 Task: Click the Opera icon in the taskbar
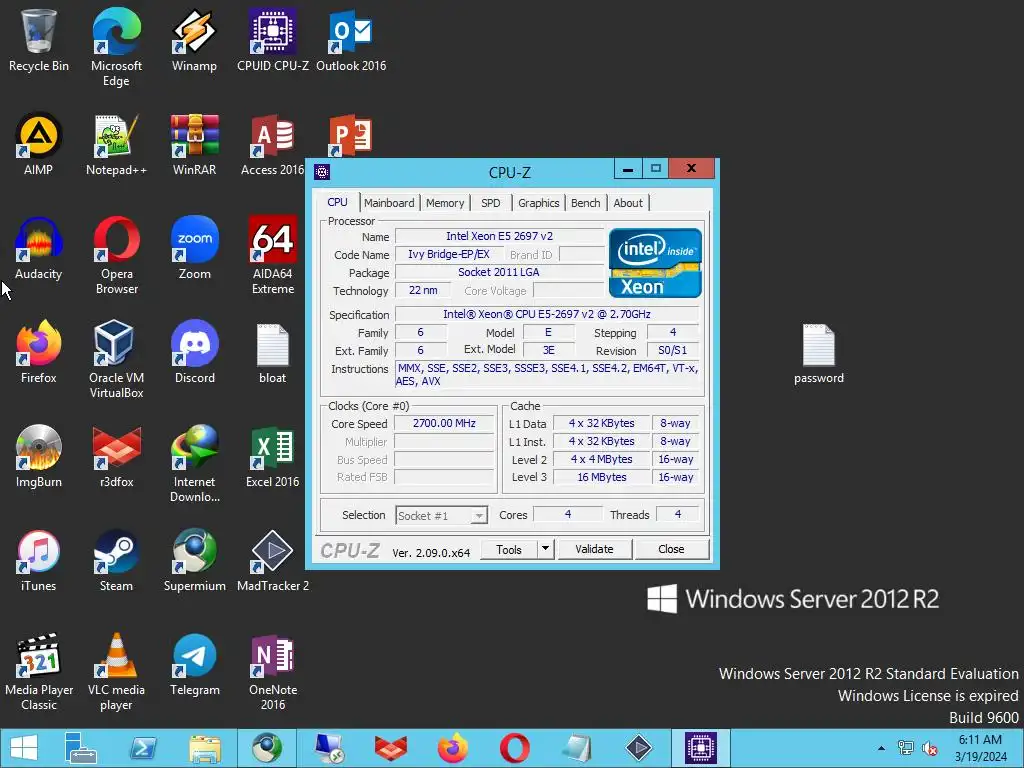(515, 748)
